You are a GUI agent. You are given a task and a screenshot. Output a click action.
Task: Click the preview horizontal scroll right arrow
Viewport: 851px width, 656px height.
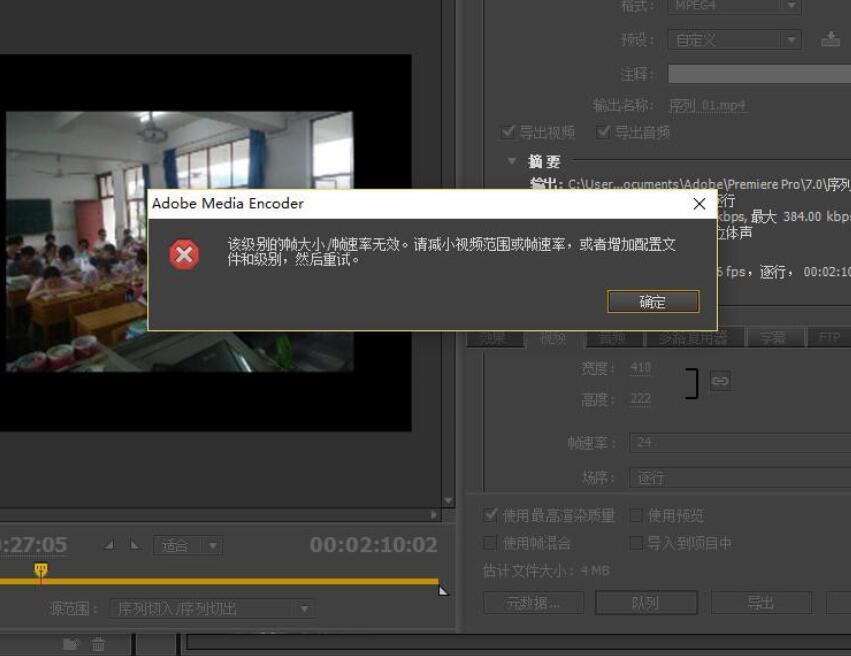coord(434,514)
